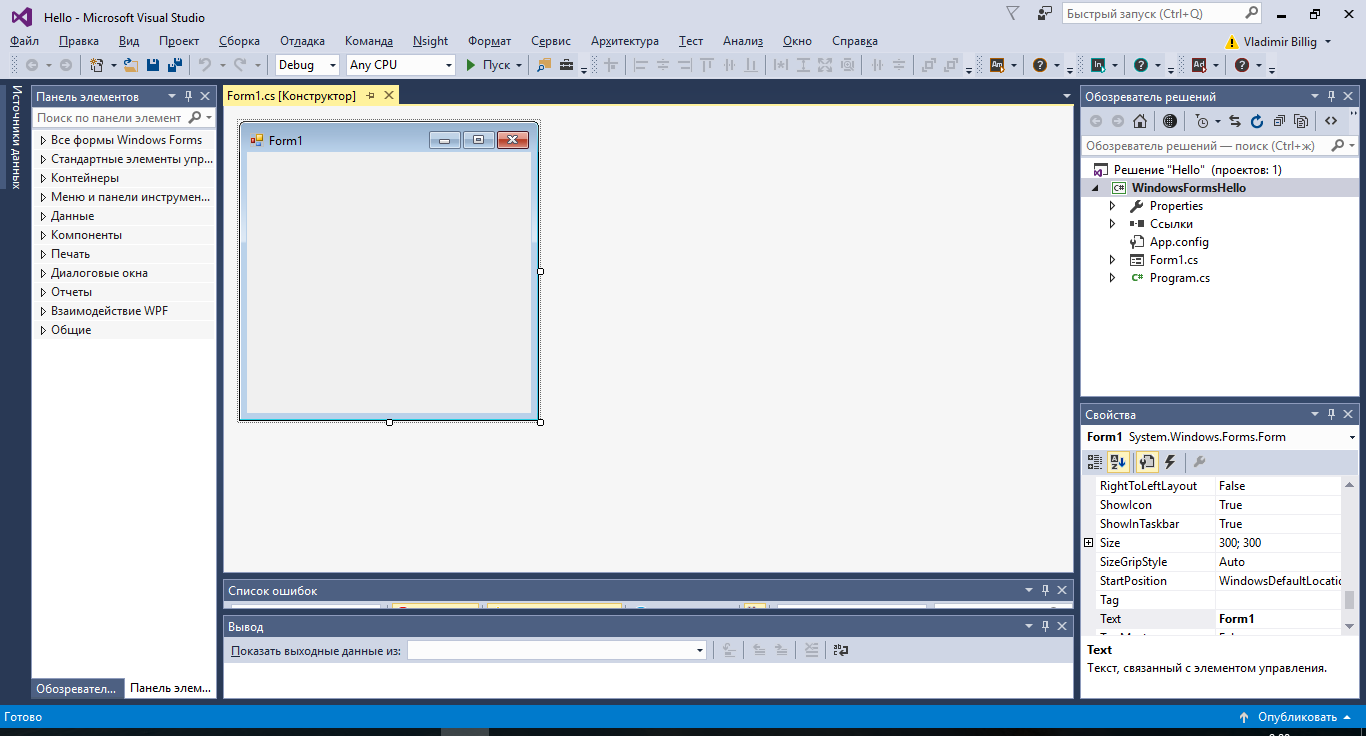Click the feedback icon near Quick Launch
Image resolution: width=1366 pixels, height=736 pixels.
tap(1045, 14)
